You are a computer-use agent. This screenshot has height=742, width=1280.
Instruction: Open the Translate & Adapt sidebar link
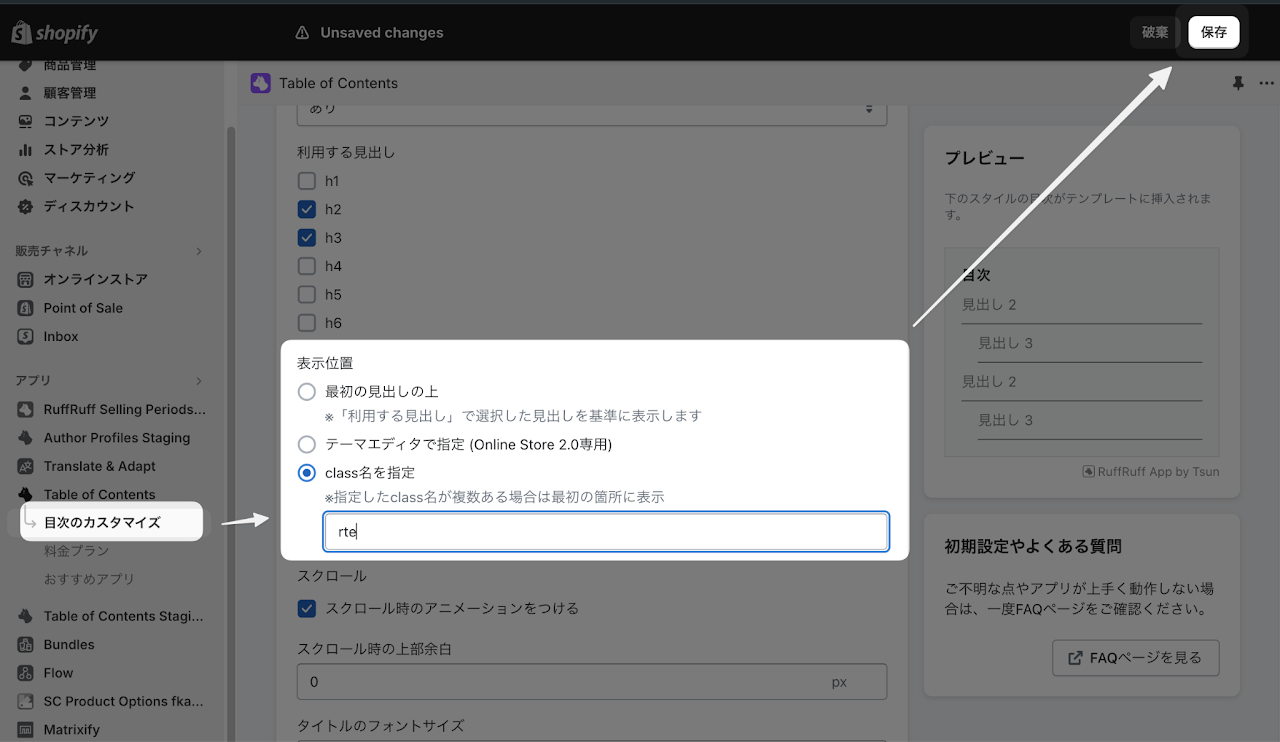[100, 466]
